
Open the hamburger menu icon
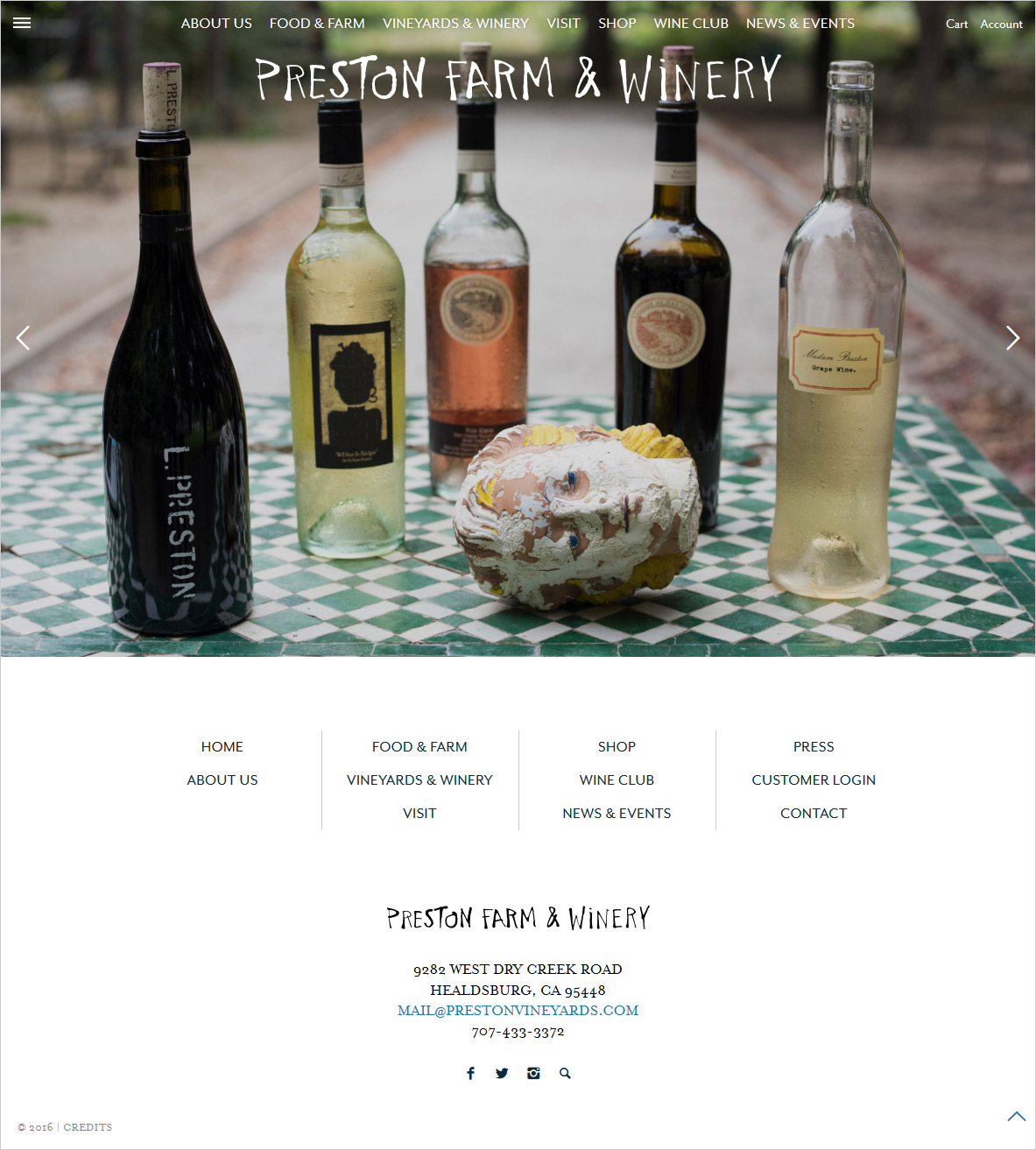tap(22, 23)
